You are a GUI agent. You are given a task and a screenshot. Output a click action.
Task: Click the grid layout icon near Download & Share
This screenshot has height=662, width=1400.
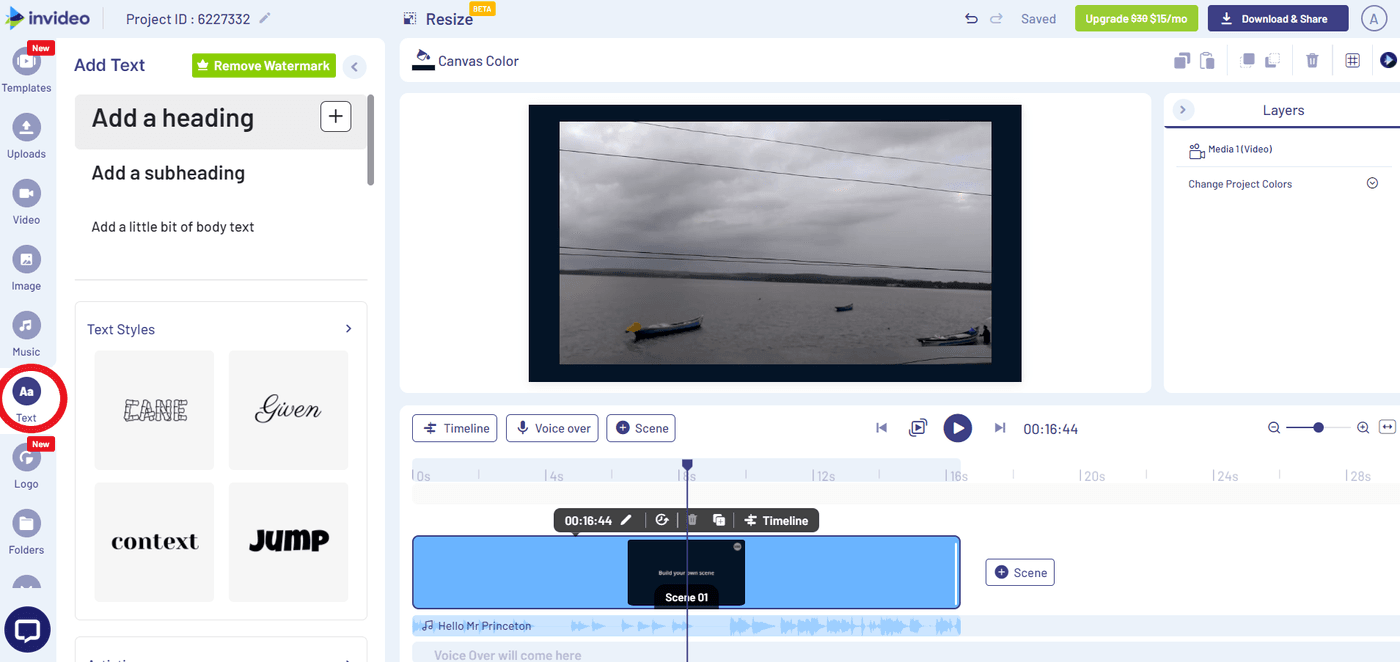point(1352,60)
